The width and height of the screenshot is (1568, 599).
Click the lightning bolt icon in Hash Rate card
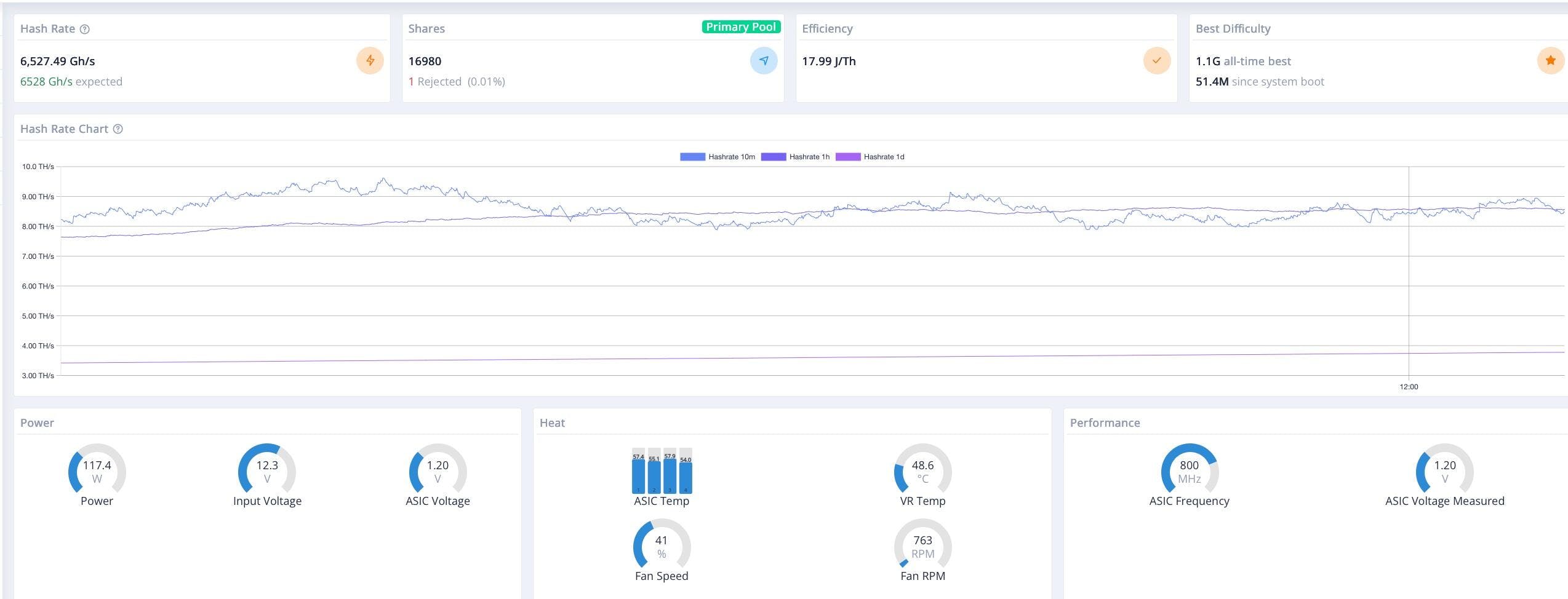(x=370, y=61)
